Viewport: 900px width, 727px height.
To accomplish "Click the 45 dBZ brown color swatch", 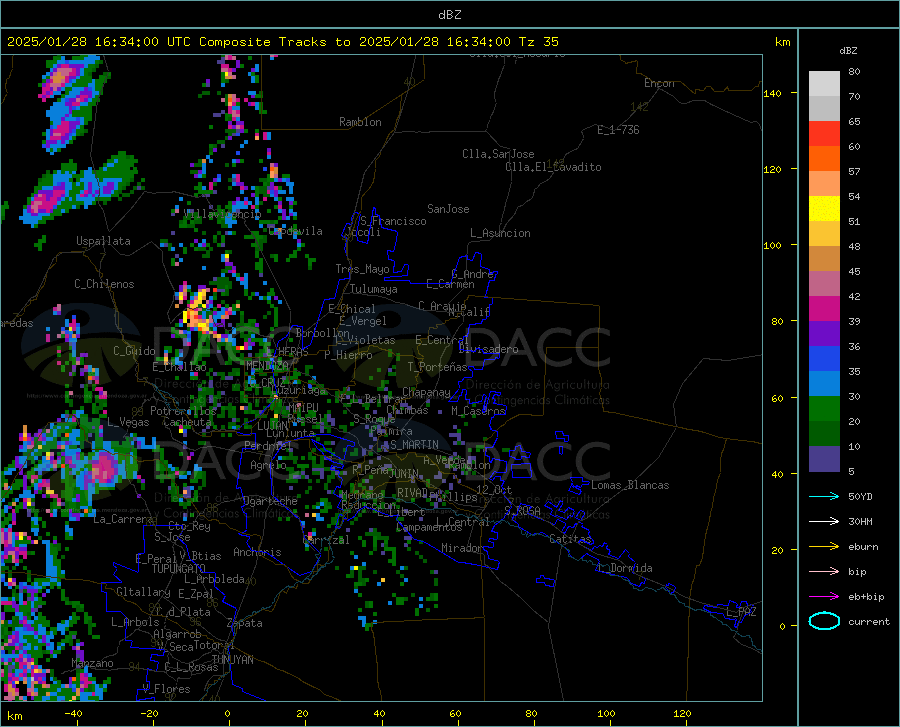I will coord(824,259).
